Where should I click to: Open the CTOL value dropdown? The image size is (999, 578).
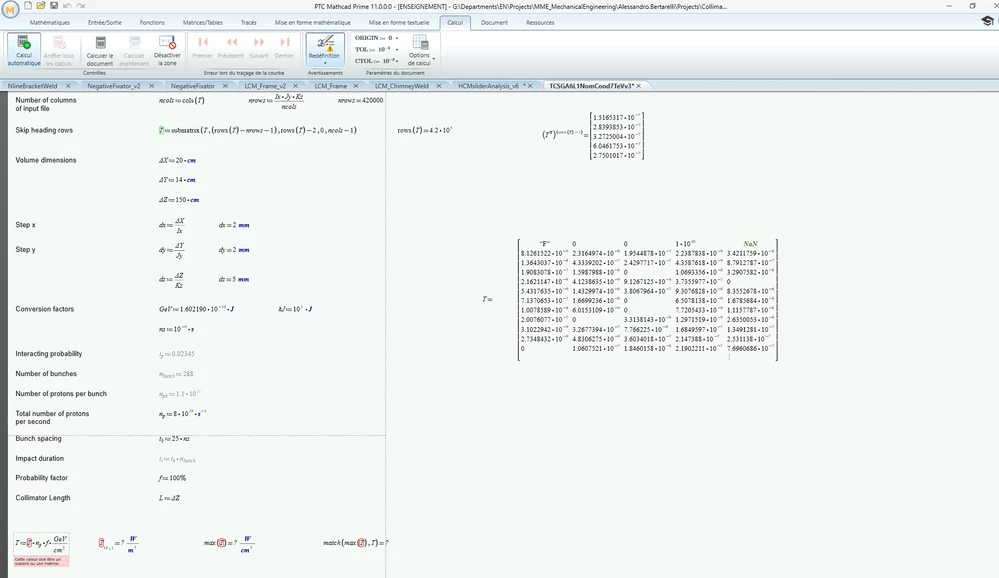(398, 61)
